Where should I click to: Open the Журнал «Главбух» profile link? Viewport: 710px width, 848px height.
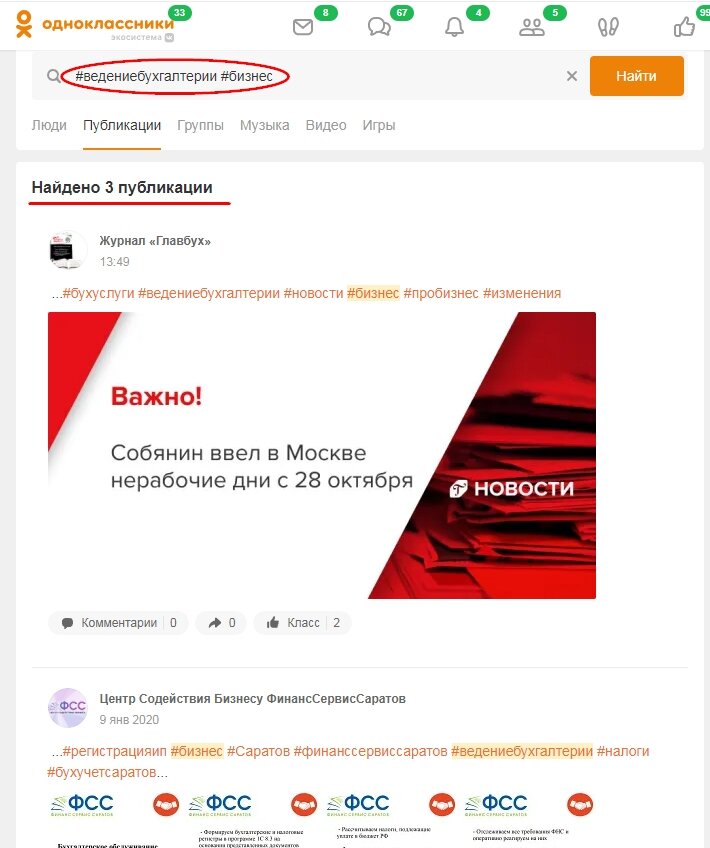[x=155, y=241]
